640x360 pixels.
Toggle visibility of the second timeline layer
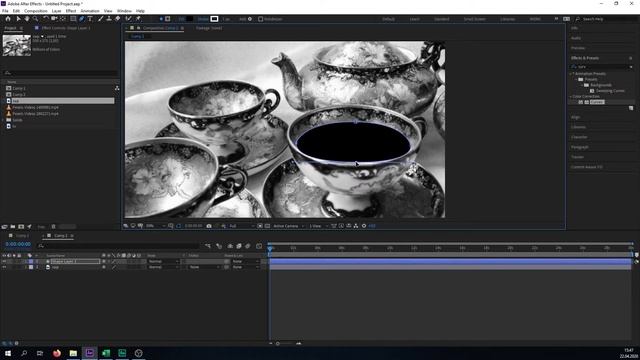[4, 267]
